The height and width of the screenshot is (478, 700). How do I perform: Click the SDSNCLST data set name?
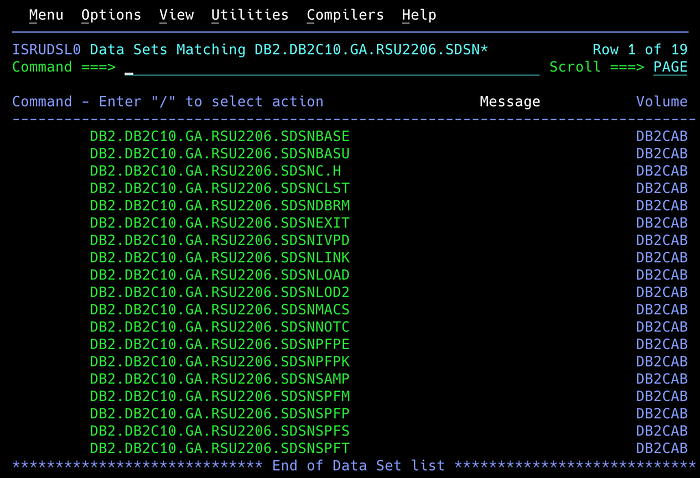click(220, 188)
